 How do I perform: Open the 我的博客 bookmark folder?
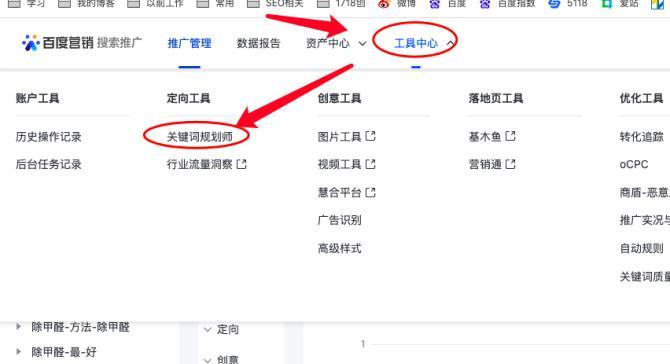[x=86, y=4]
